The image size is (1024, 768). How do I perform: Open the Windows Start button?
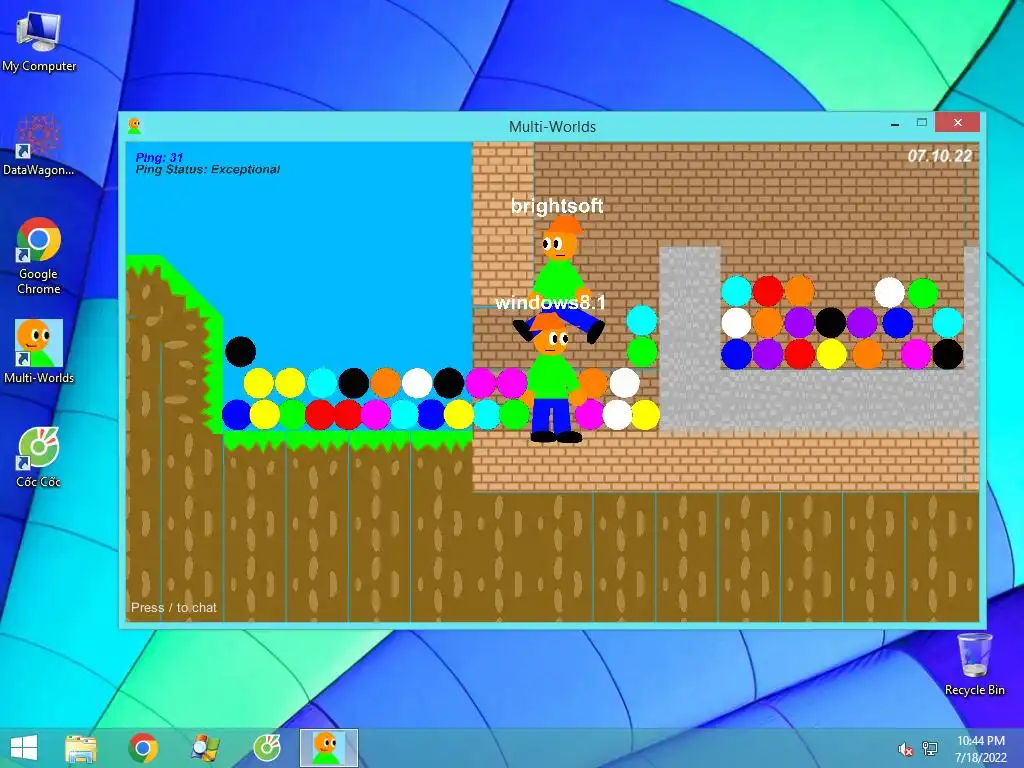[24, 748]
